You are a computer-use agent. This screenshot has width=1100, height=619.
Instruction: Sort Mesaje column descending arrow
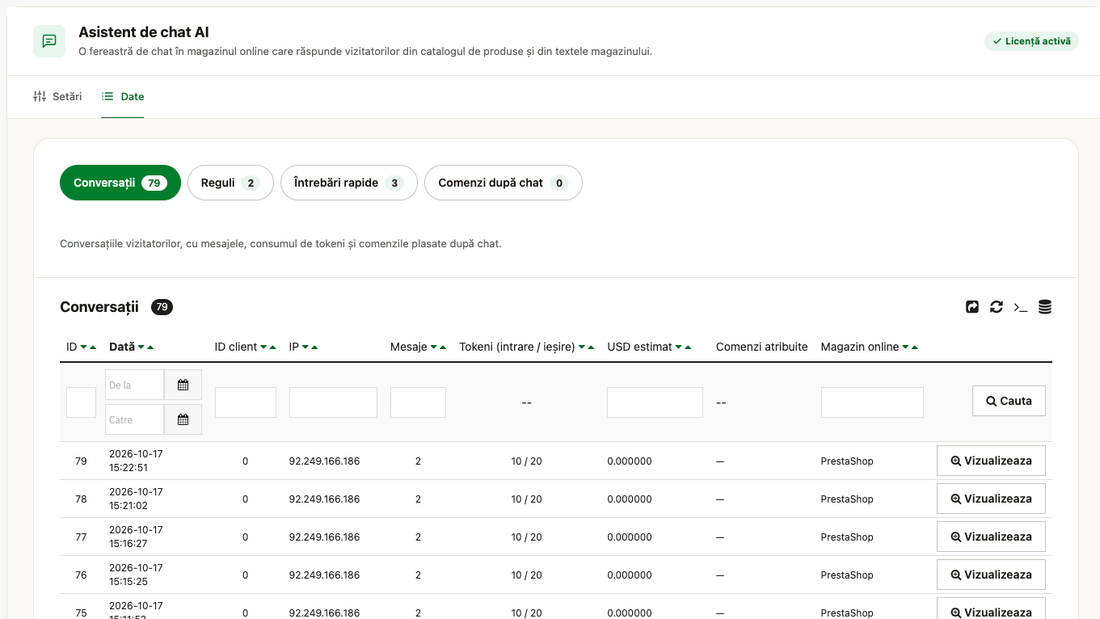pos(434,347)
